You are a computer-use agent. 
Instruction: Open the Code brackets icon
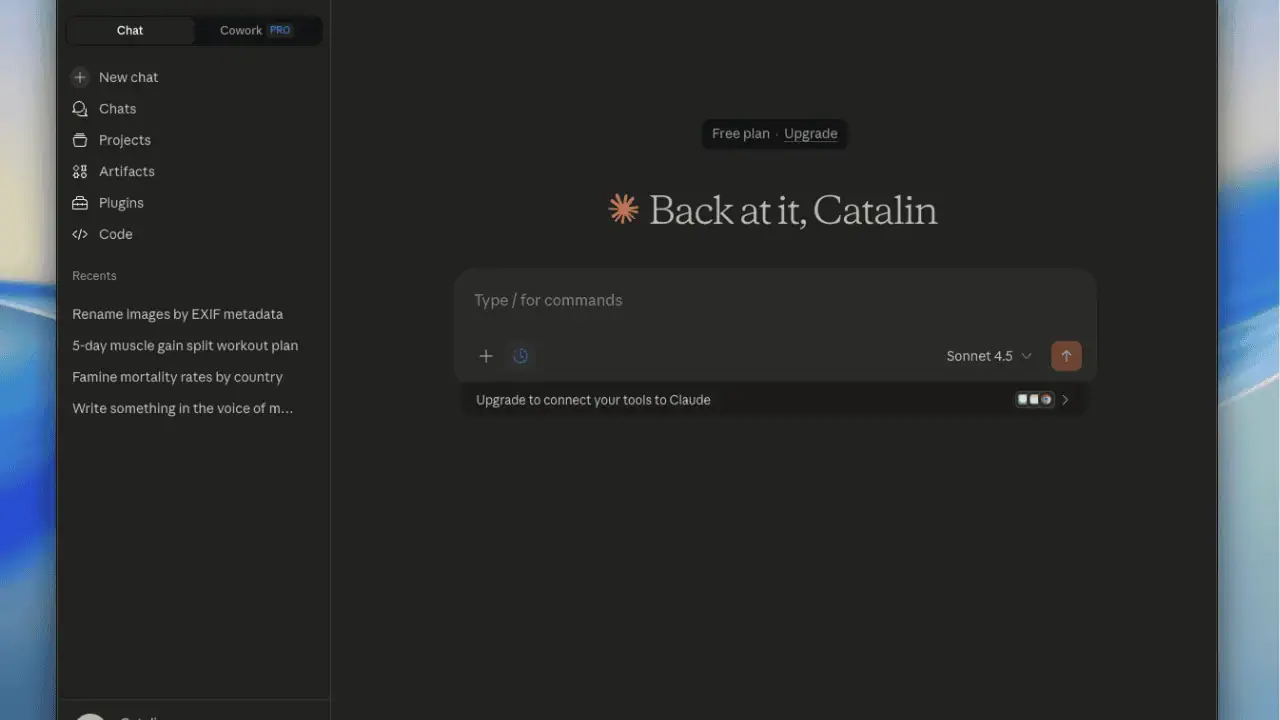click(80, 234)
